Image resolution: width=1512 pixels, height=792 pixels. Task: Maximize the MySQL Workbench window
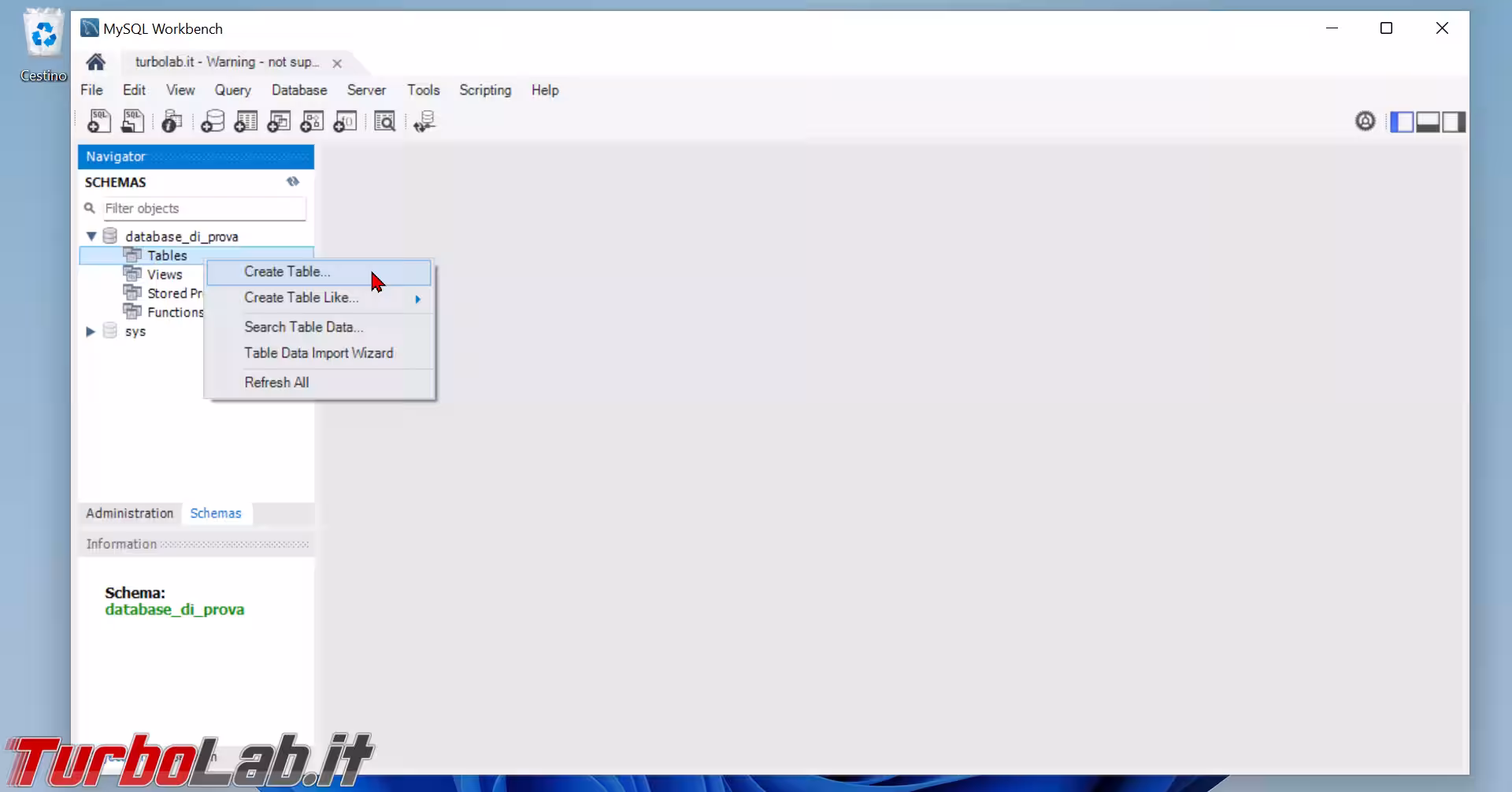[x=1387, y=28]
